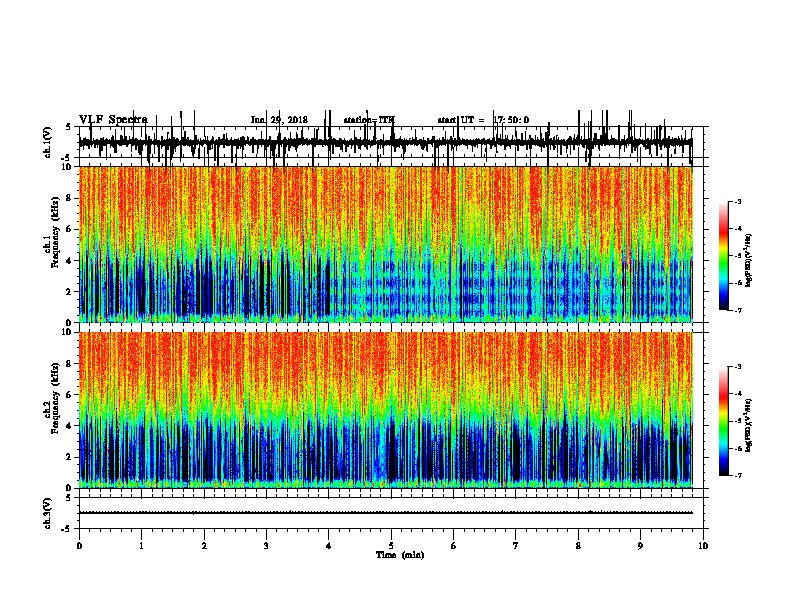The image size is (792, 612).
Task: Click time axis tick label '4'
Action: [x=329, y=546]
